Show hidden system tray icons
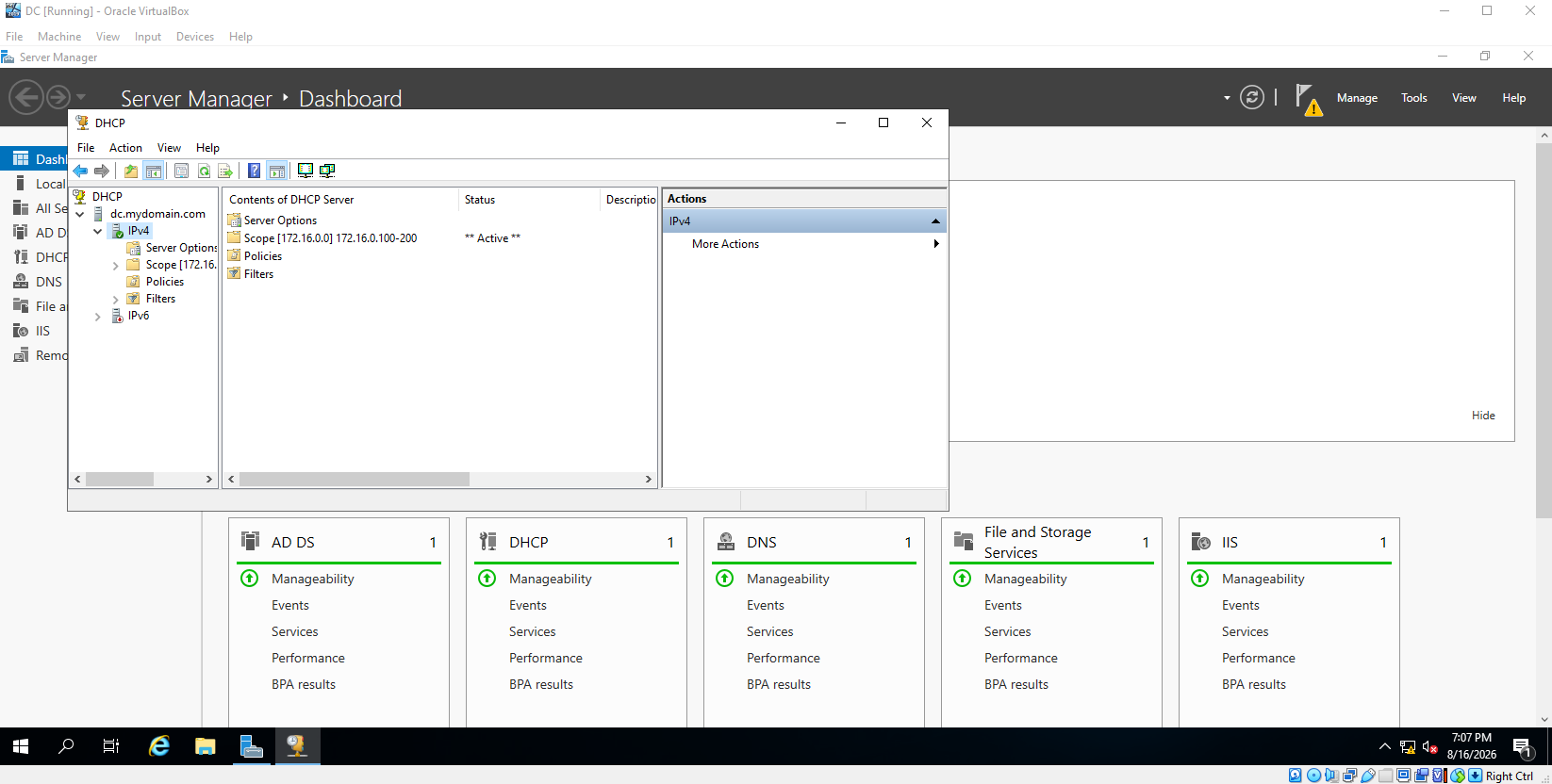 1384,746
